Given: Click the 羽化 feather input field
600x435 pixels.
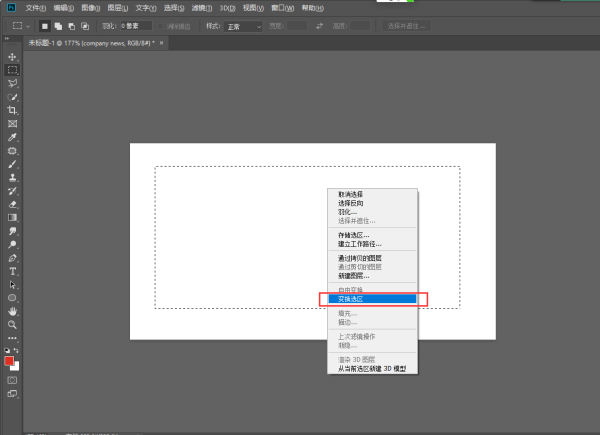Looking at the screenshot, I should point(137,25).
